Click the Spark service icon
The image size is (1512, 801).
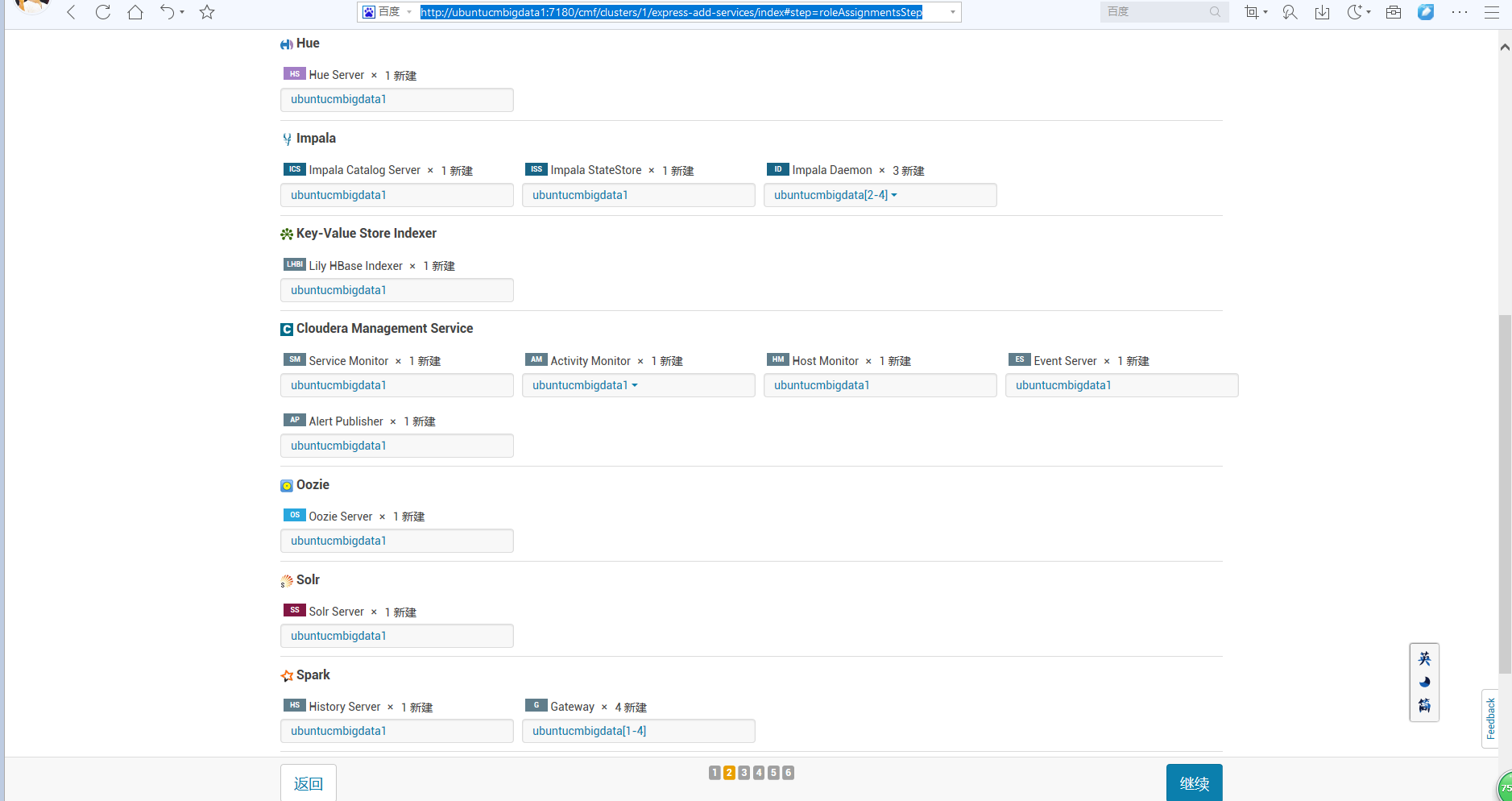[x=287, y=676]
